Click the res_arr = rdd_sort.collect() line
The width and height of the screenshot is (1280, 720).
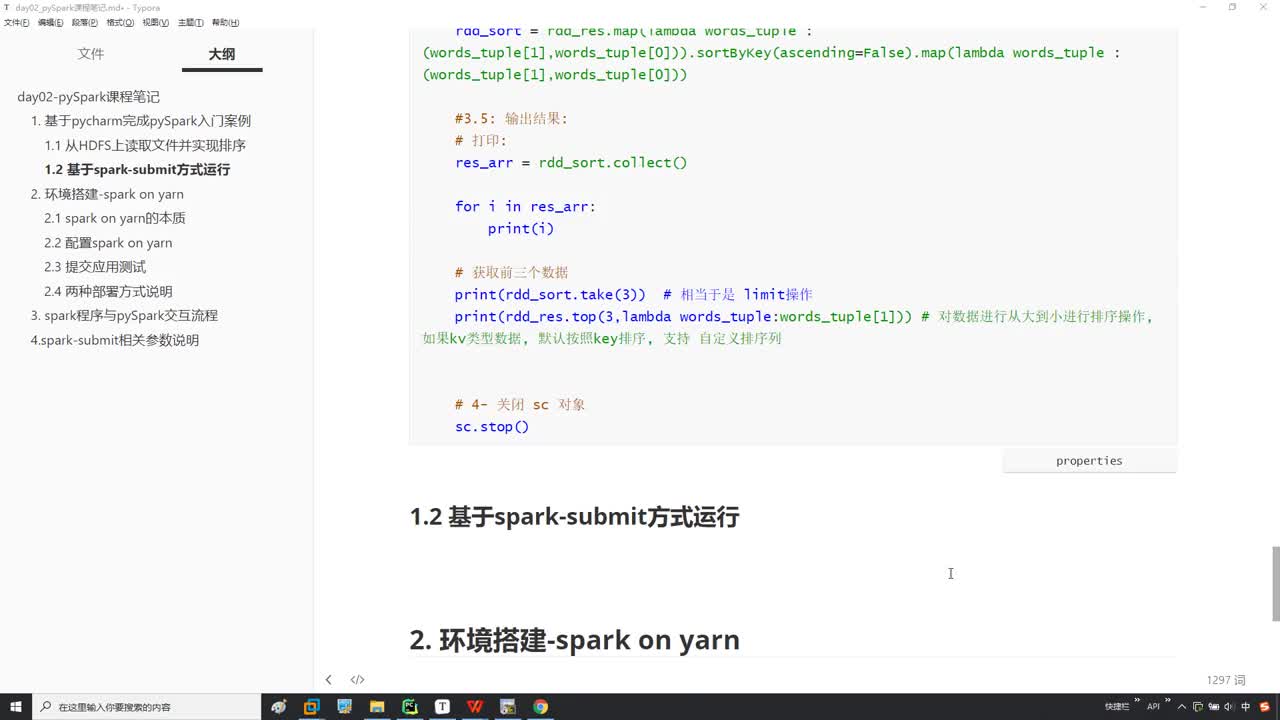point(571,163)
